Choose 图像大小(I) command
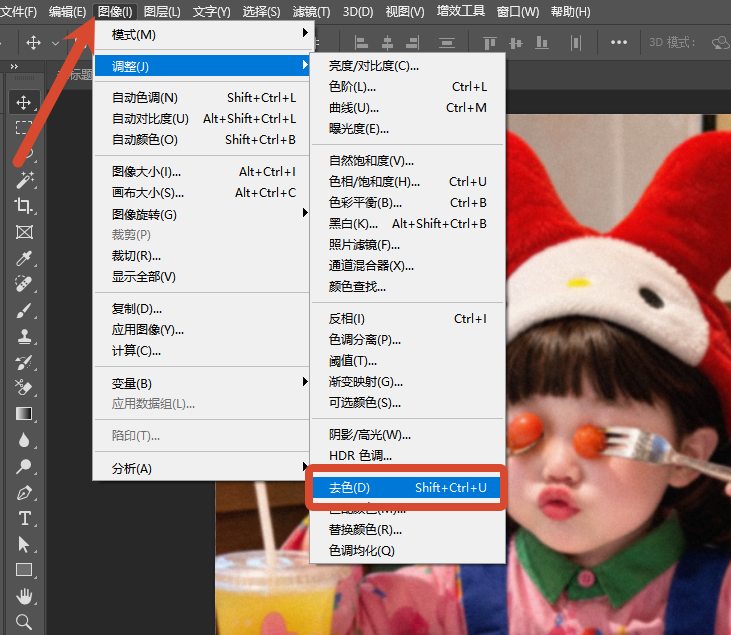 (x=201, y=172)
